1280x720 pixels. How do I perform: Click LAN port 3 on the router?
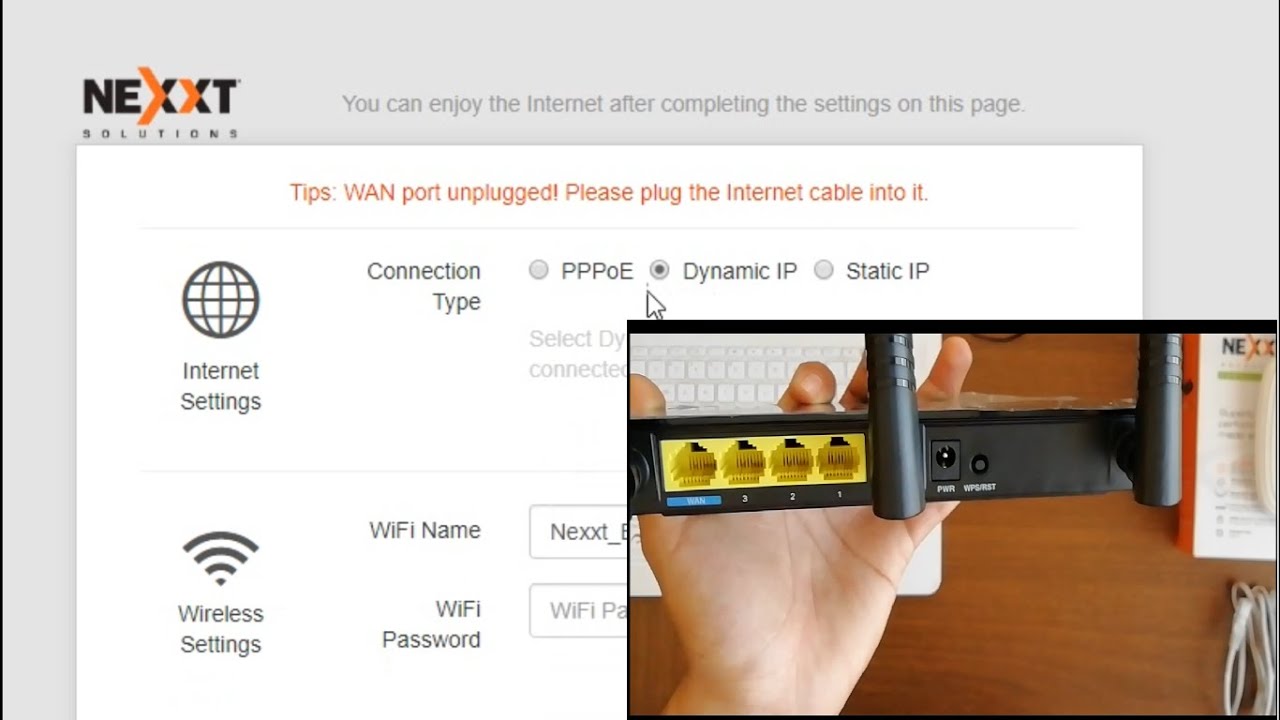coord(743,462)
